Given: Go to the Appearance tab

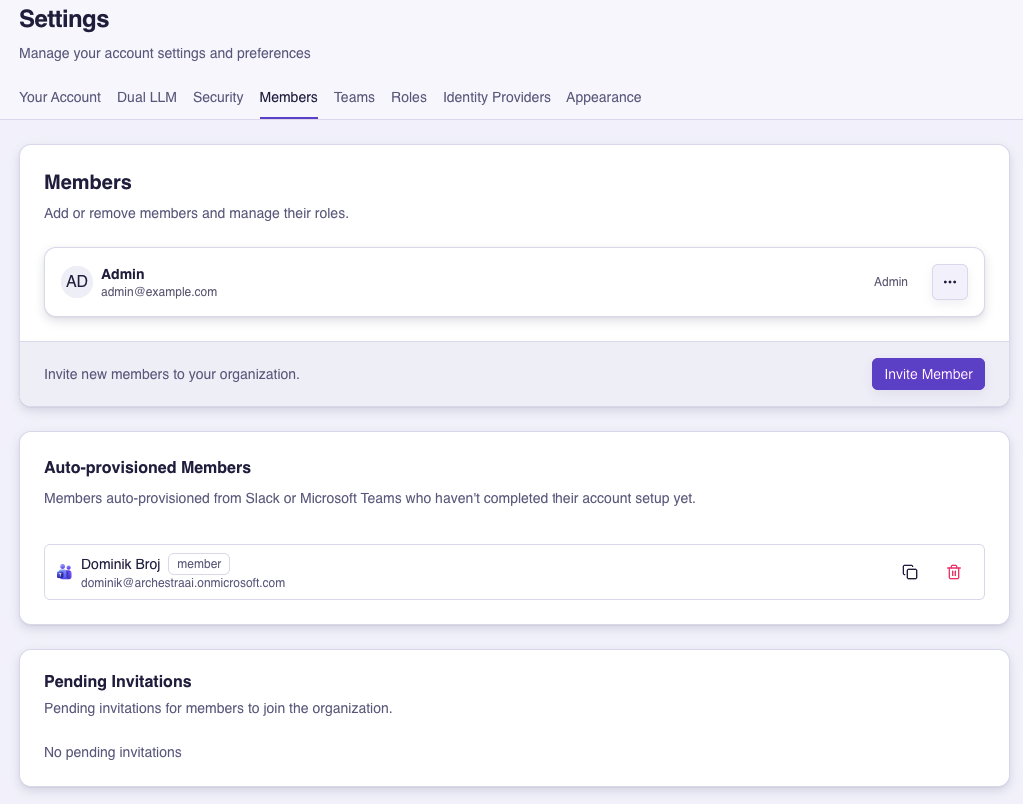Looking at the screenshot, I should click(x=604, y=97).
